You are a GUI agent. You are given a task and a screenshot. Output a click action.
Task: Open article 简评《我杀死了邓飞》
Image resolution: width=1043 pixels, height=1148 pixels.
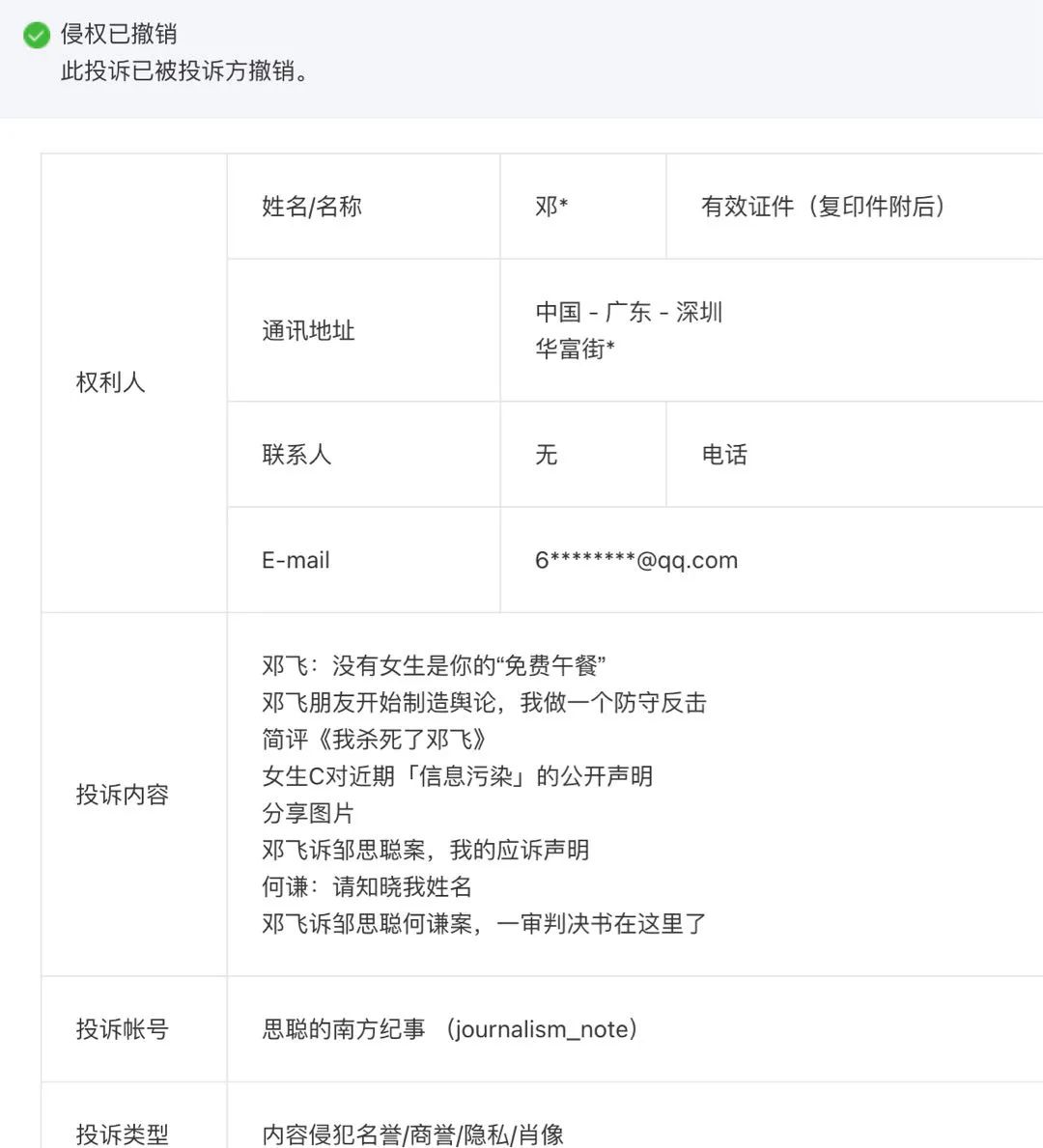[x=376, y=740]
